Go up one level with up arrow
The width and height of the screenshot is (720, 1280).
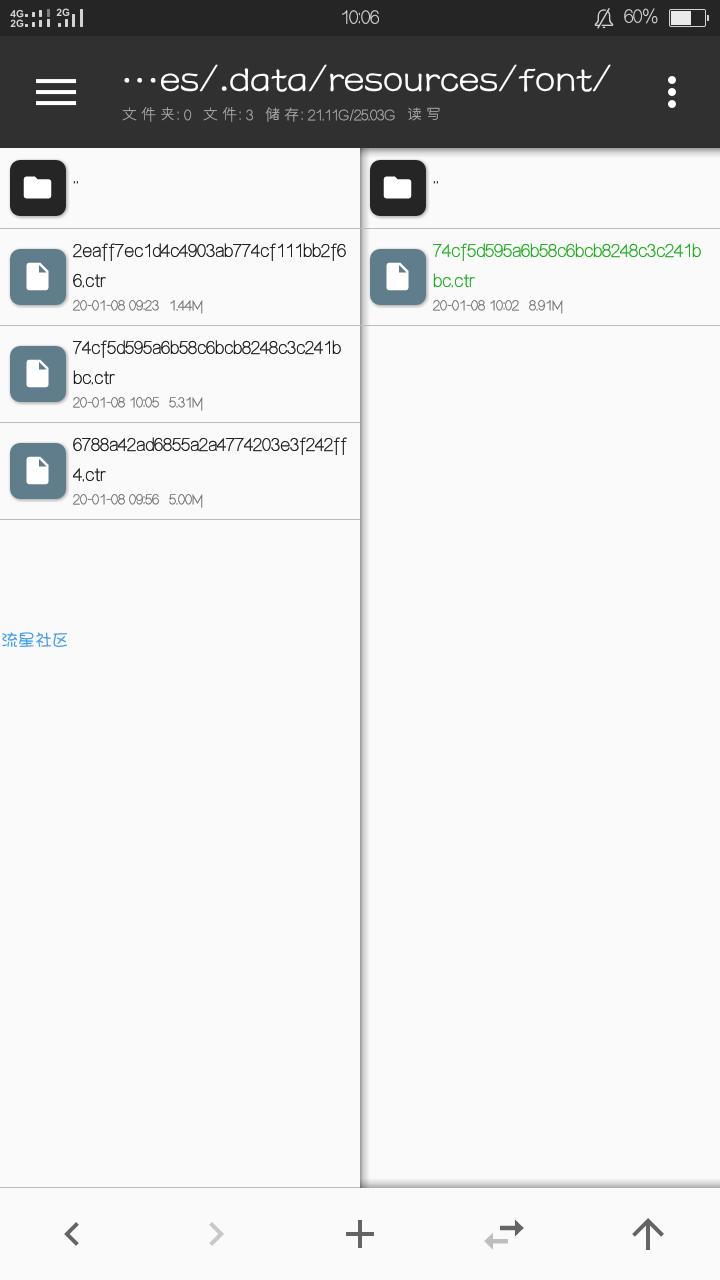pos(648,1234)
